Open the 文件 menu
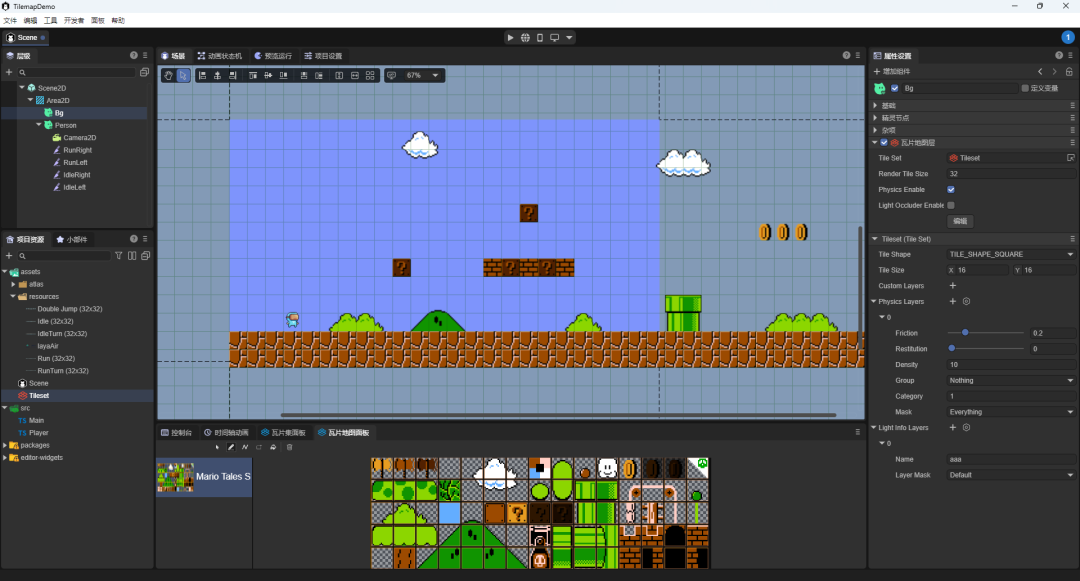The image size is (1080, 581). 10,21
